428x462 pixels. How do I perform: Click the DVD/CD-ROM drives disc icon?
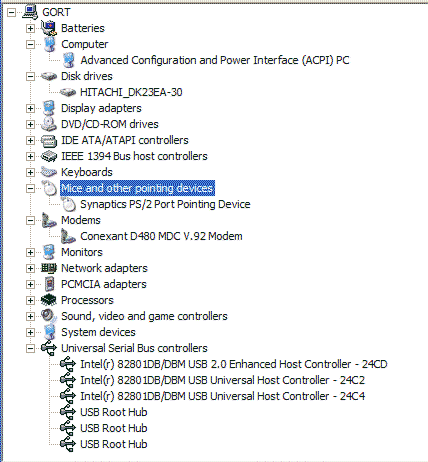click(49, 124)
